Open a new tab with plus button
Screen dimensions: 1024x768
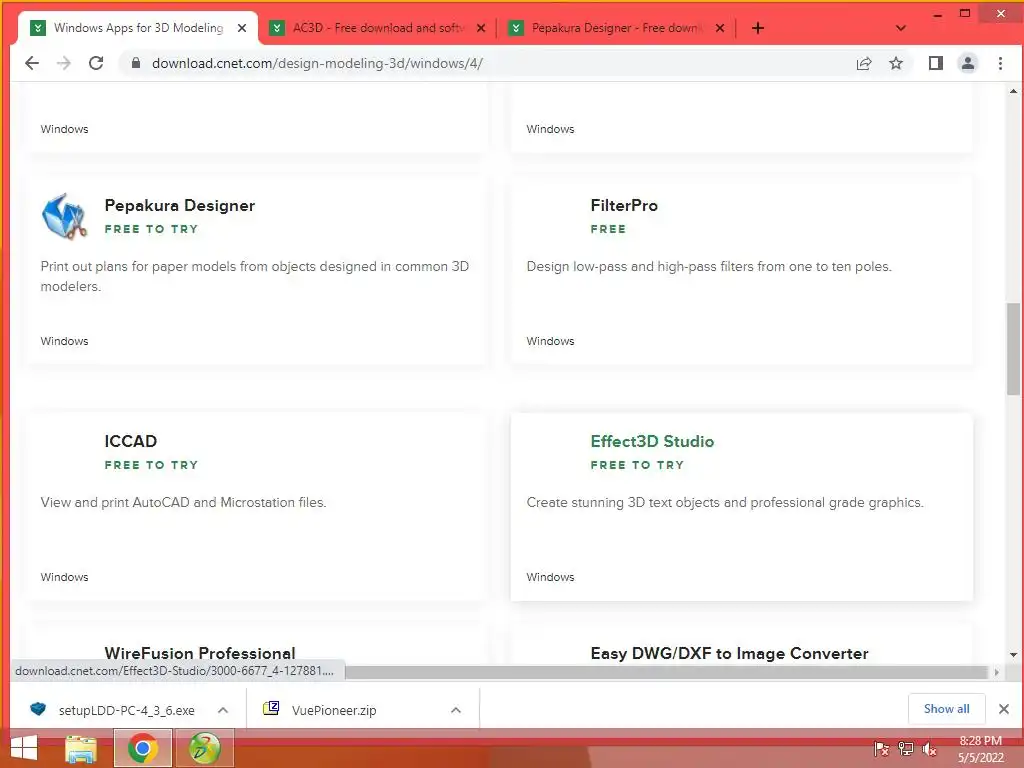pyautogui.click(x=758, y=28)
